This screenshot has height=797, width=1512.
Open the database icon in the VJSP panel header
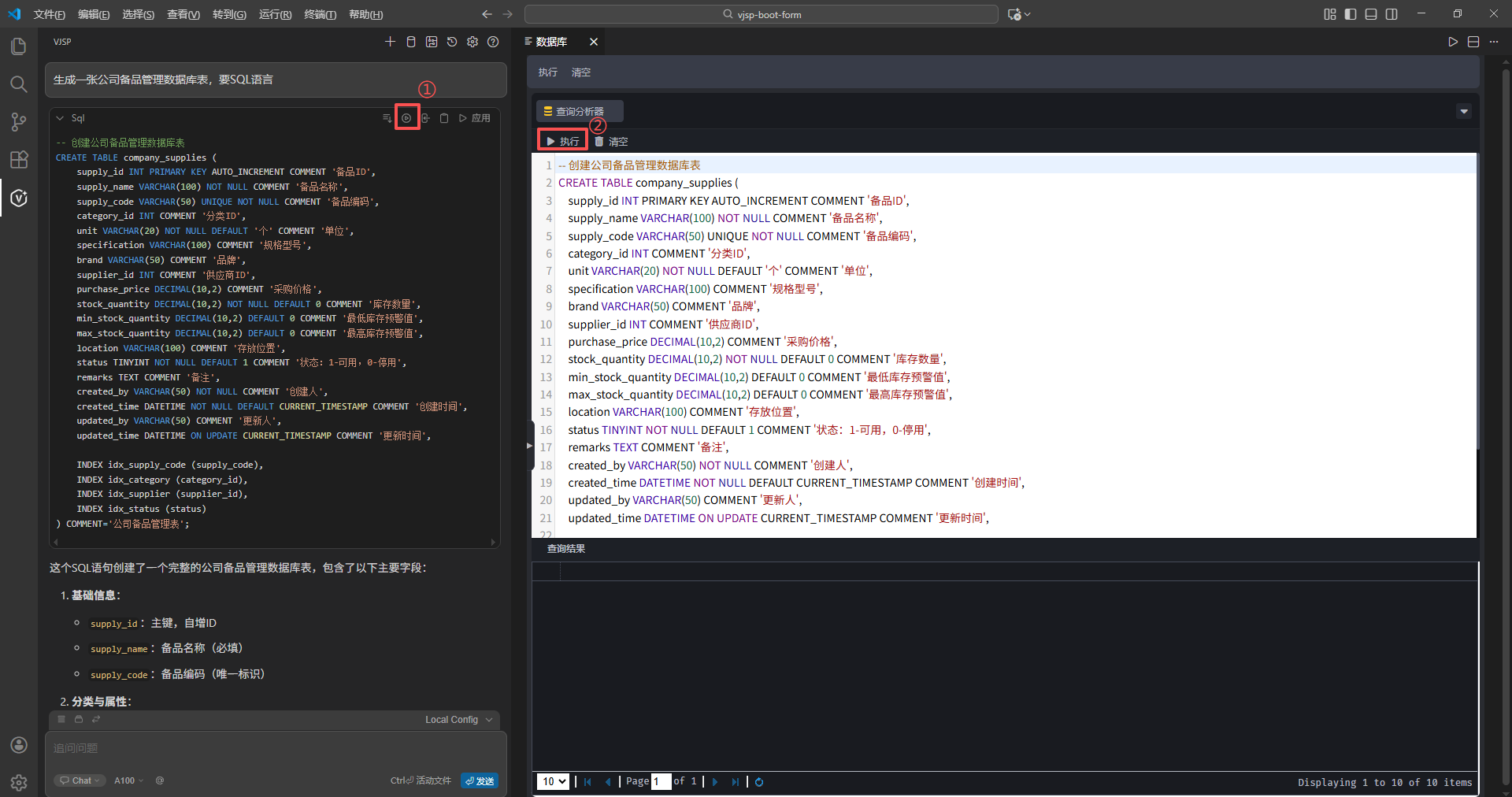point(410,42)
